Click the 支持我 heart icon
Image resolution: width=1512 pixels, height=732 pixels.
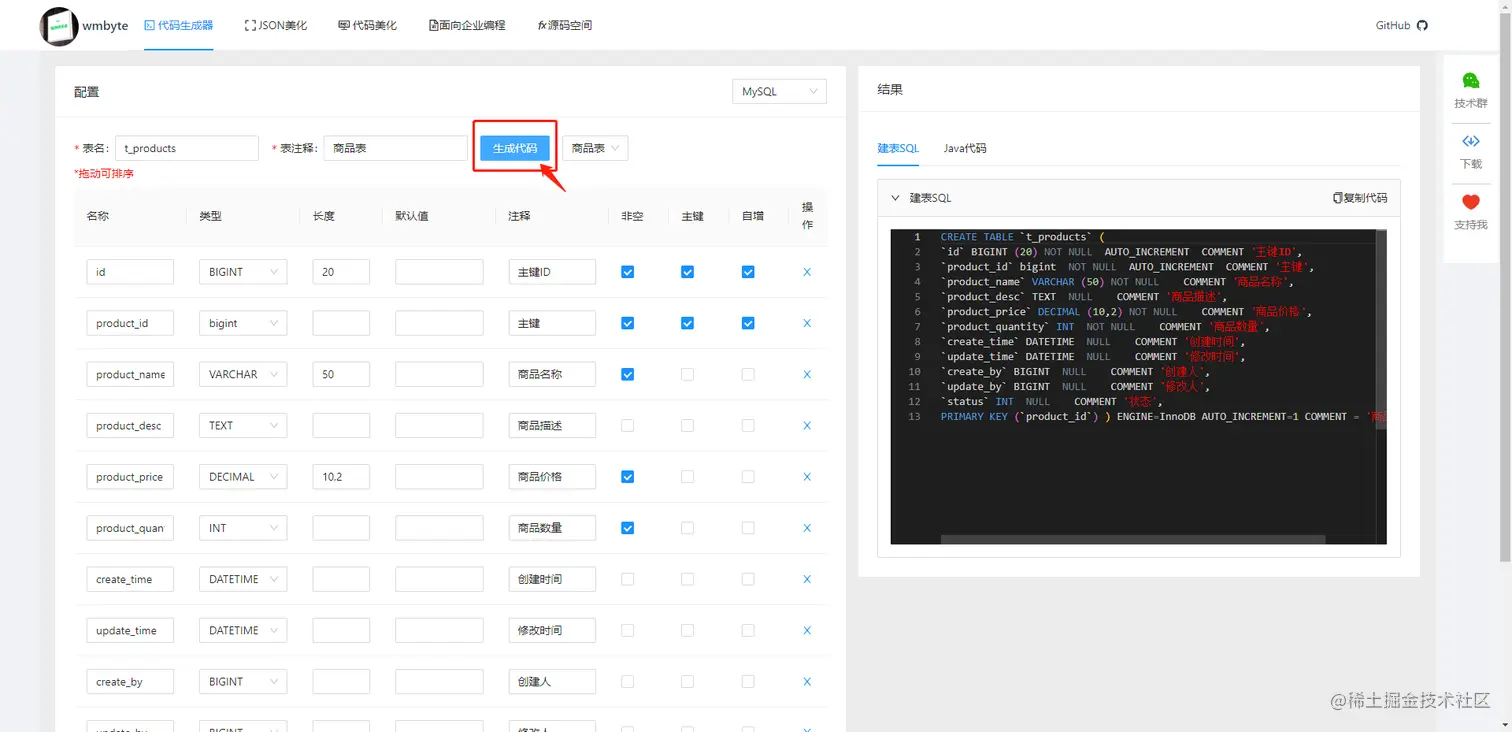point(1470,202)
